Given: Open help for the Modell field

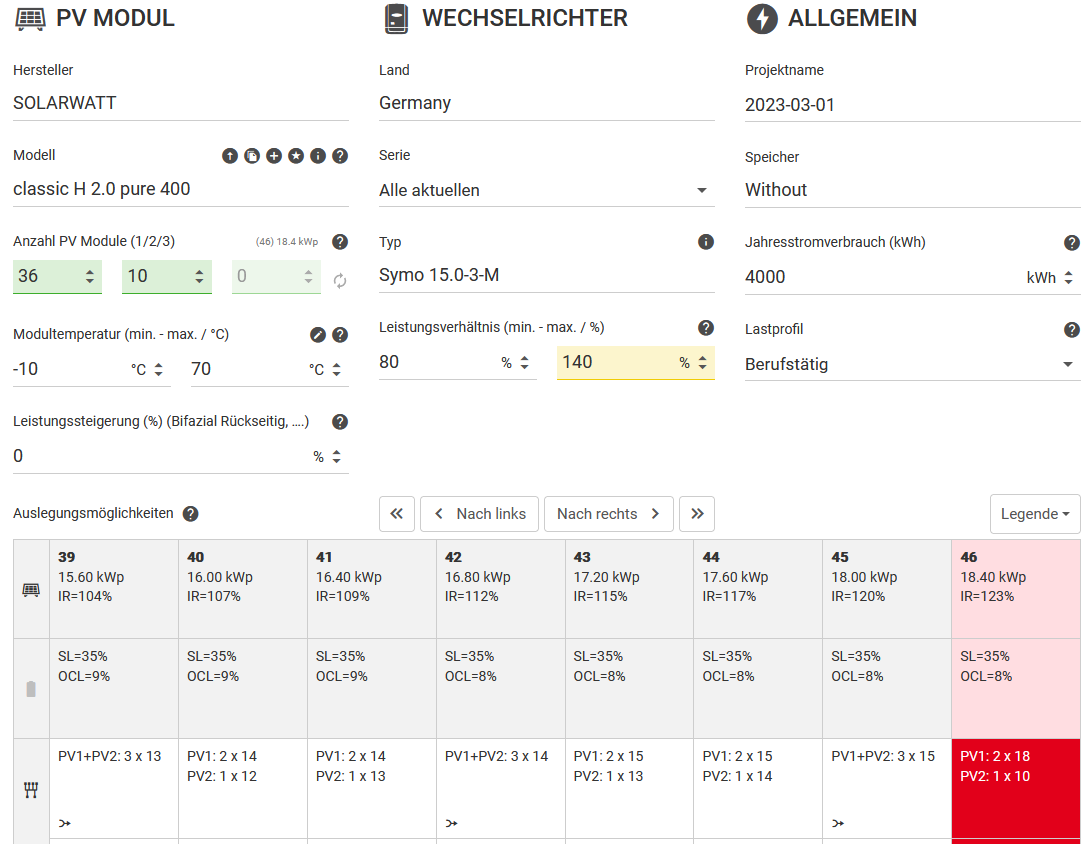Looking at the screenshot, I should point(340,156).
